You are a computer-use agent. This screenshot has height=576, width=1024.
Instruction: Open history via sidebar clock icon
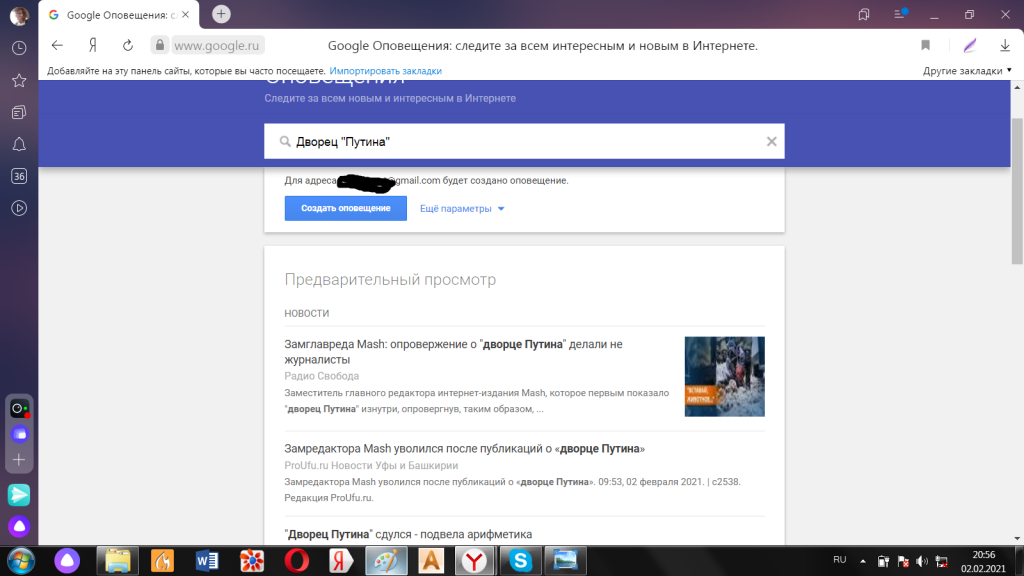(19, 48)
